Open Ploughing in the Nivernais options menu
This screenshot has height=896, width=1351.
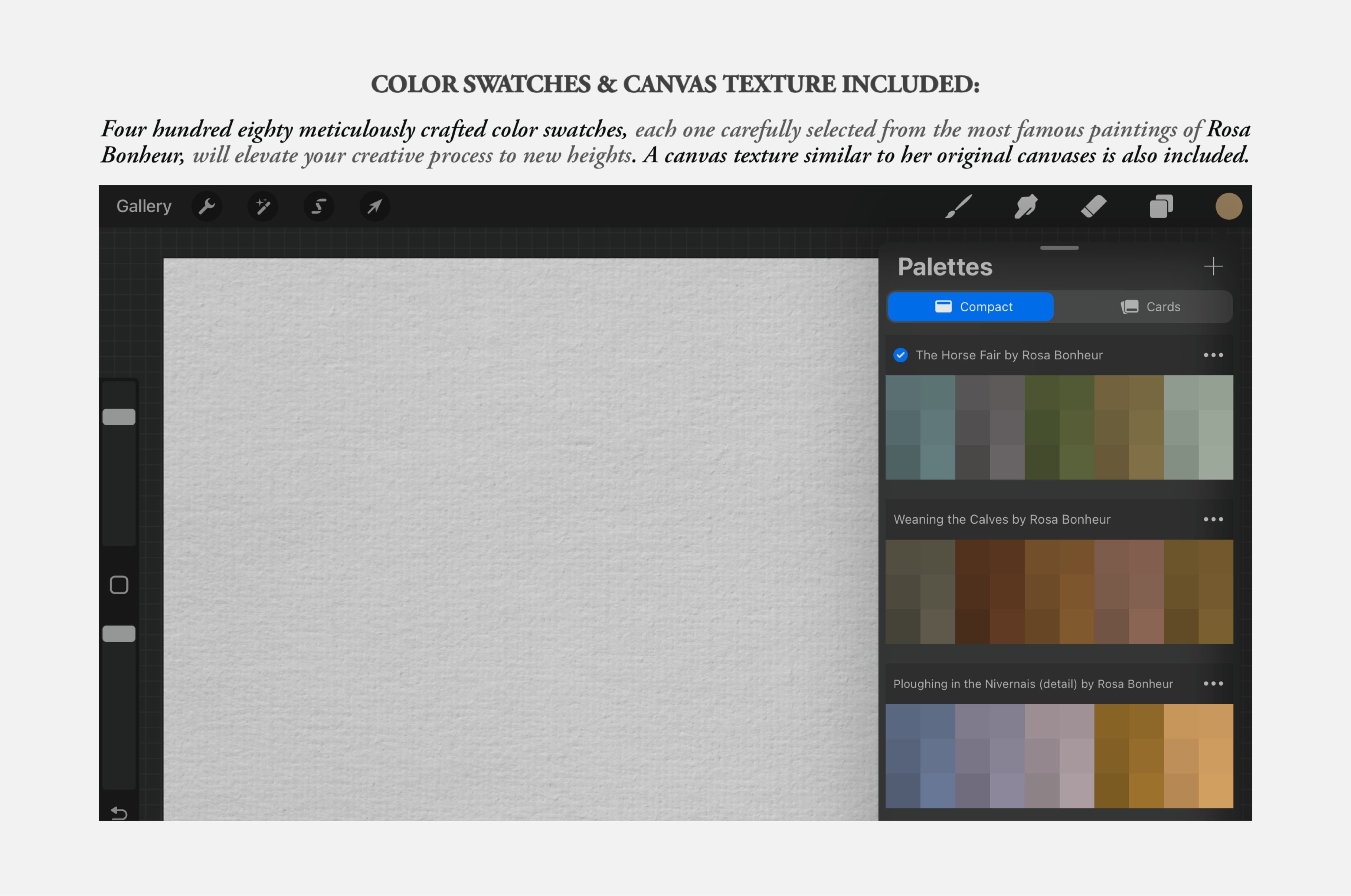pyautogui.click(x=1213, y=683)
